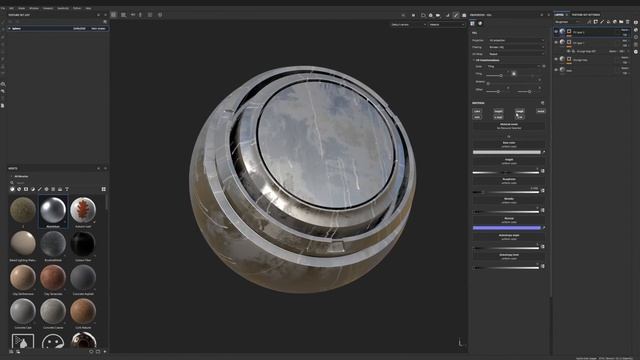Click the Base color swatch
The width and height of the screenshot is (640, 360).
[x=507, y=152]
